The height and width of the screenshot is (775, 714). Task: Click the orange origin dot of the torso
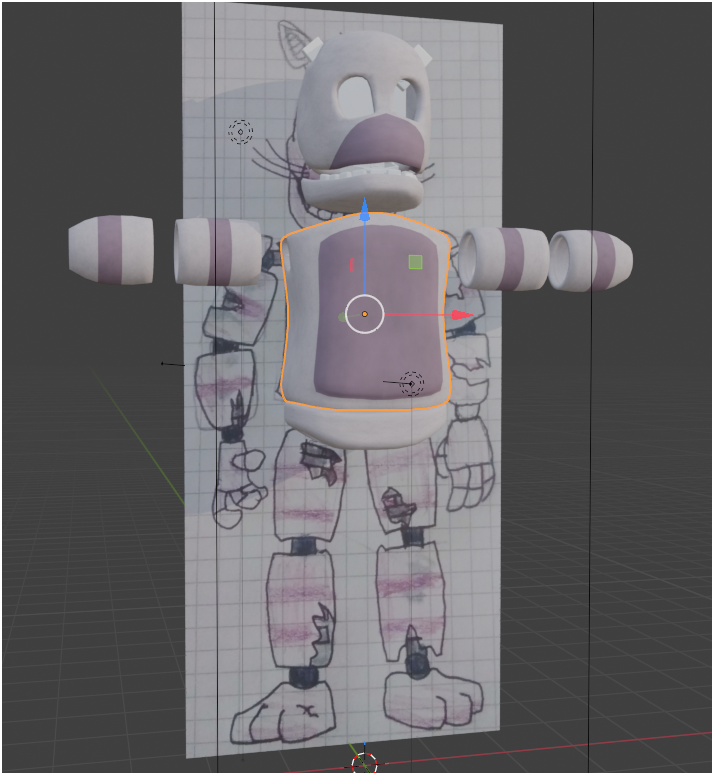tap(365, 314)
